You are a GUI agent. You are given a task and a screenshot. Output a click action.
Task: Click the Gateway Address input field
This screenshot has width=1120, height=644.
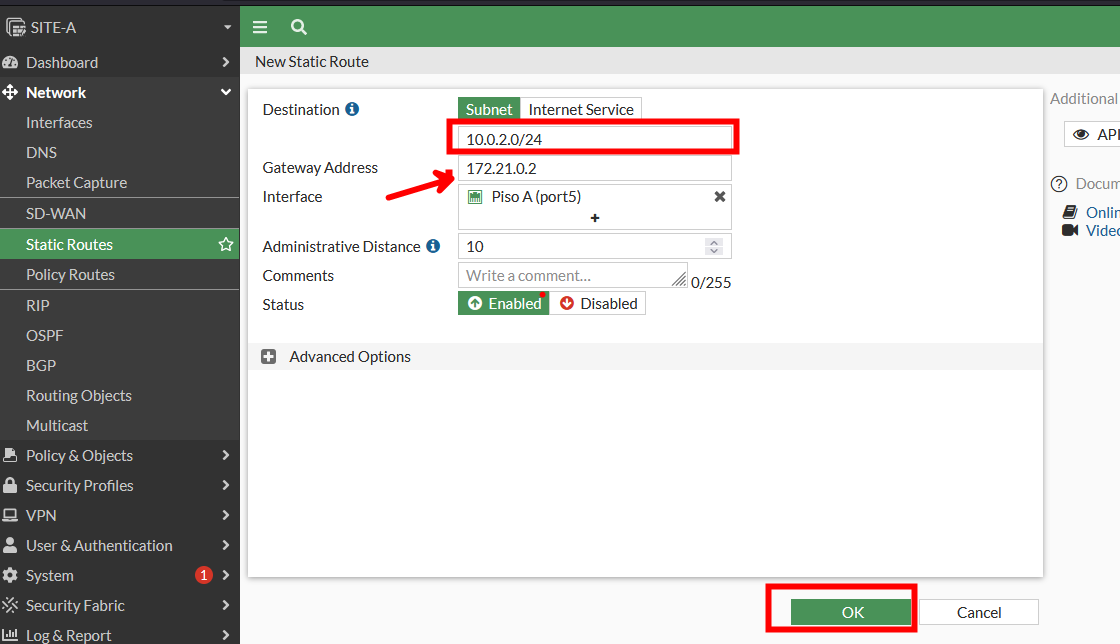tap(594, 168)
